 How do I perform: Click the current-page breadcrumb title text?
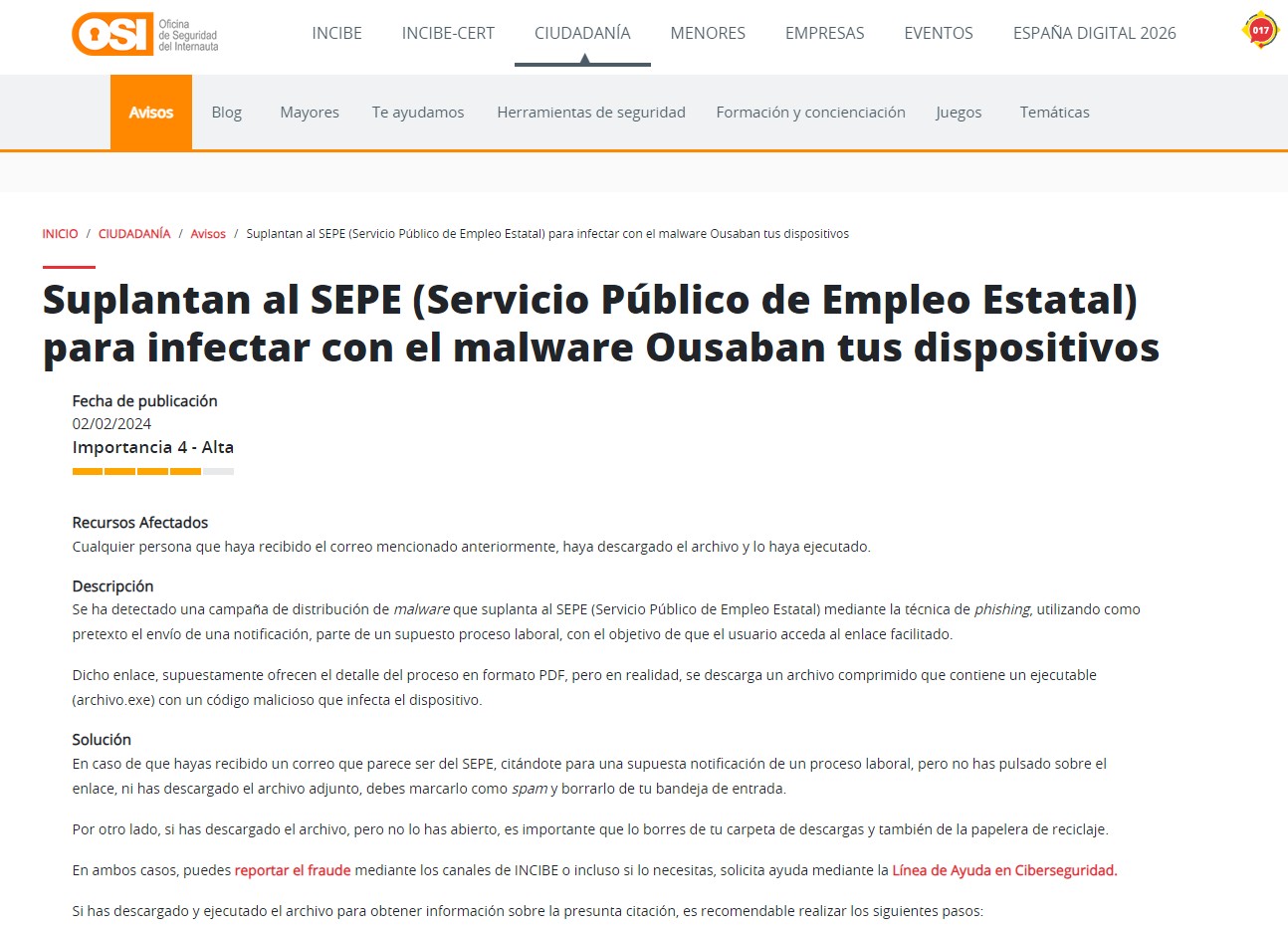point(547,234)
